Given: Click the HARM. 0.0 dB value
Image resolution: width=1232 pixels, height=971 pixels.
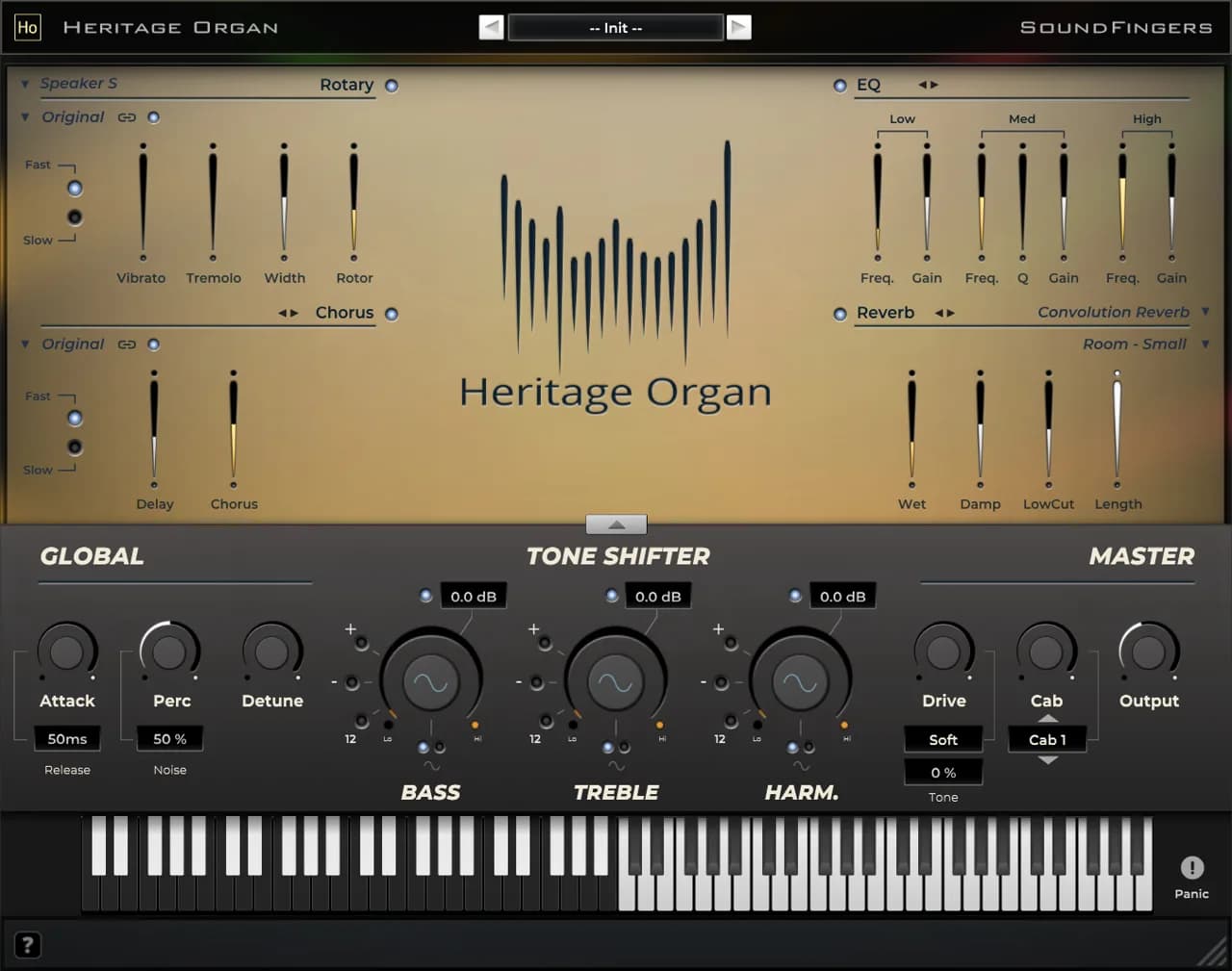Looking at the screenshot, I should [843, 597].
